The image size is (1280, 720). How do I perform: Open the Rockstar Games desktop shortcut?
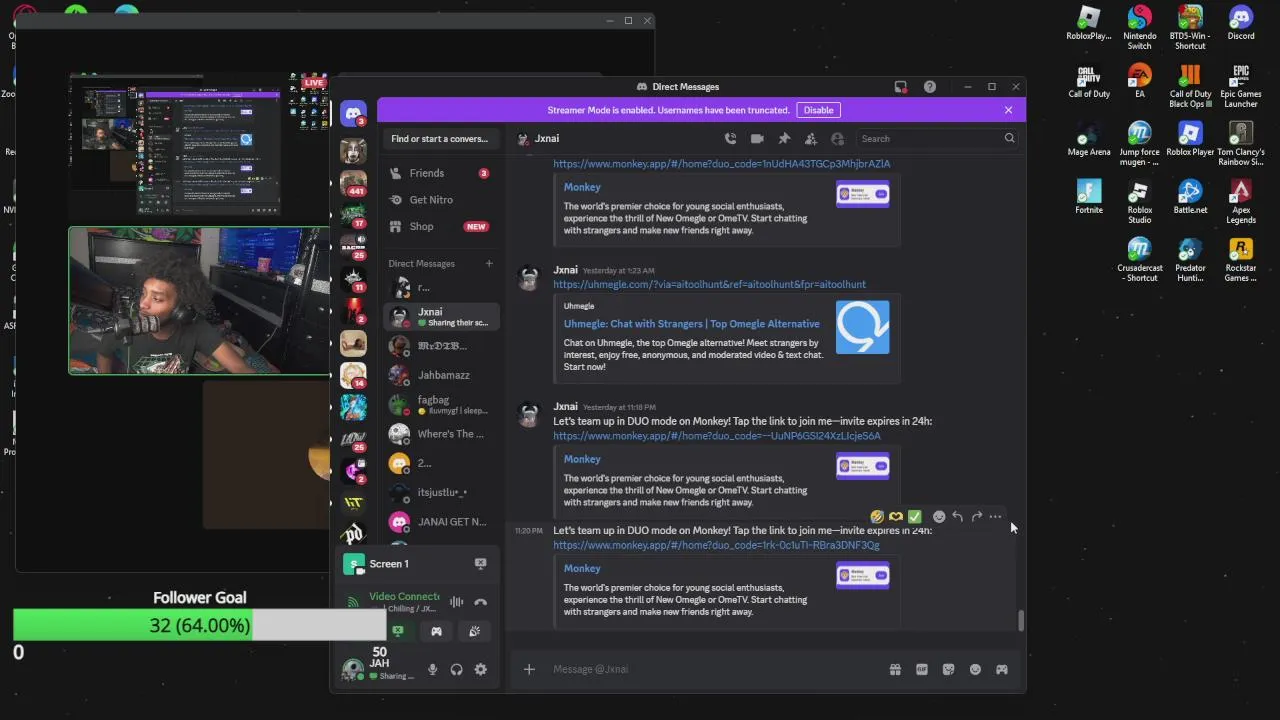[1241, 259]
